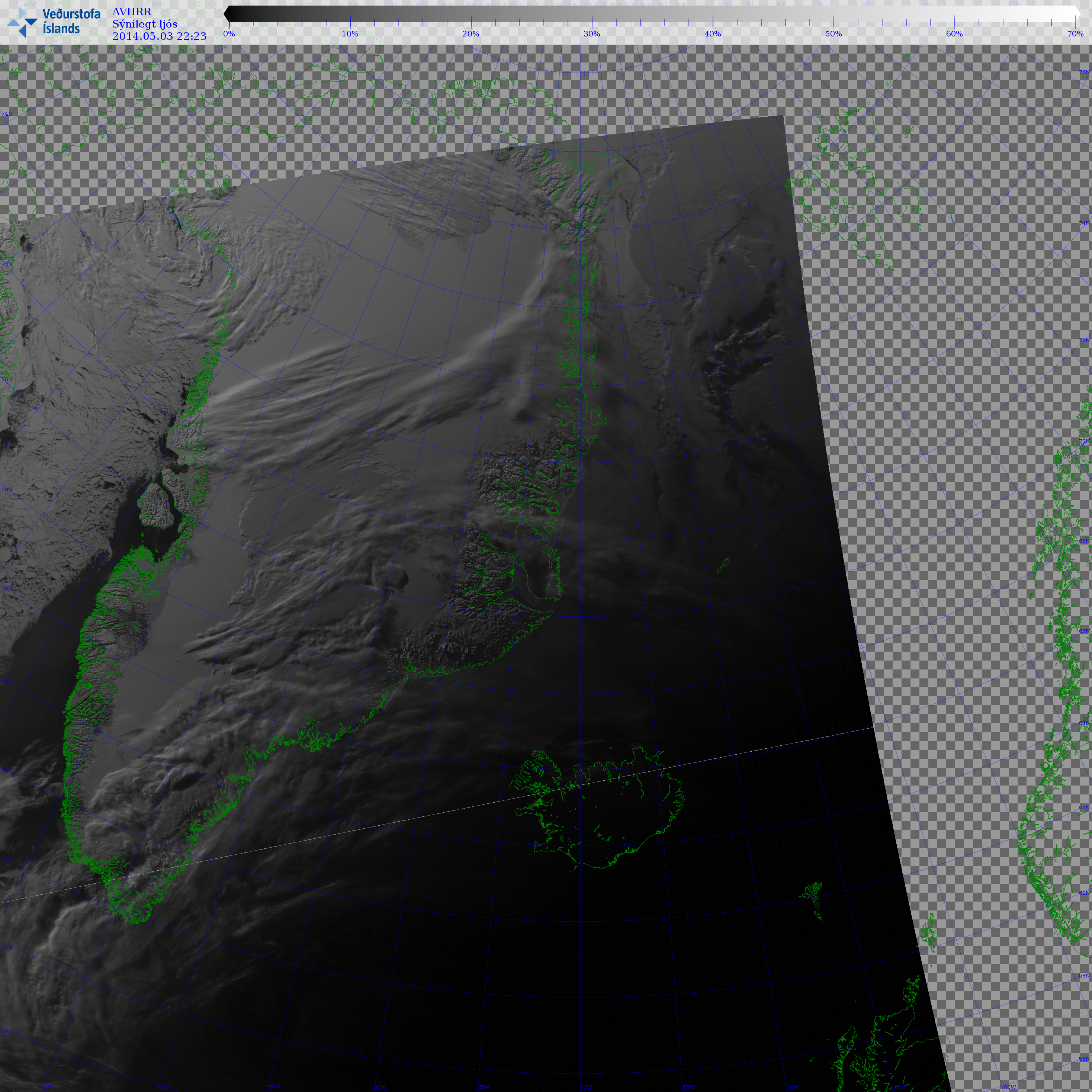This screenshot has width=1092, height=1092.
Task: Click the 0% label on the scale
Action: pyautogui.click(x=229, y=34)
